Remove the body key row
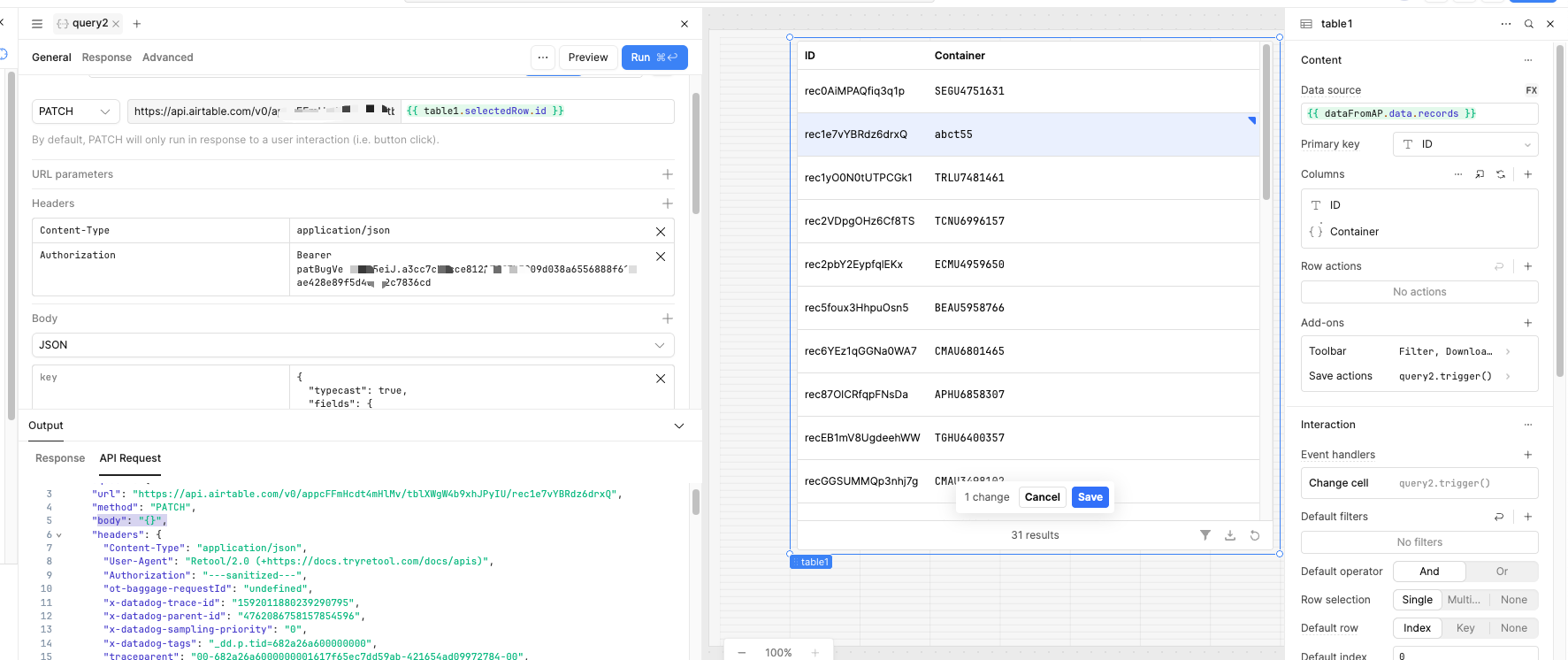Viewport: 1568px width, 660px height. 661,379
